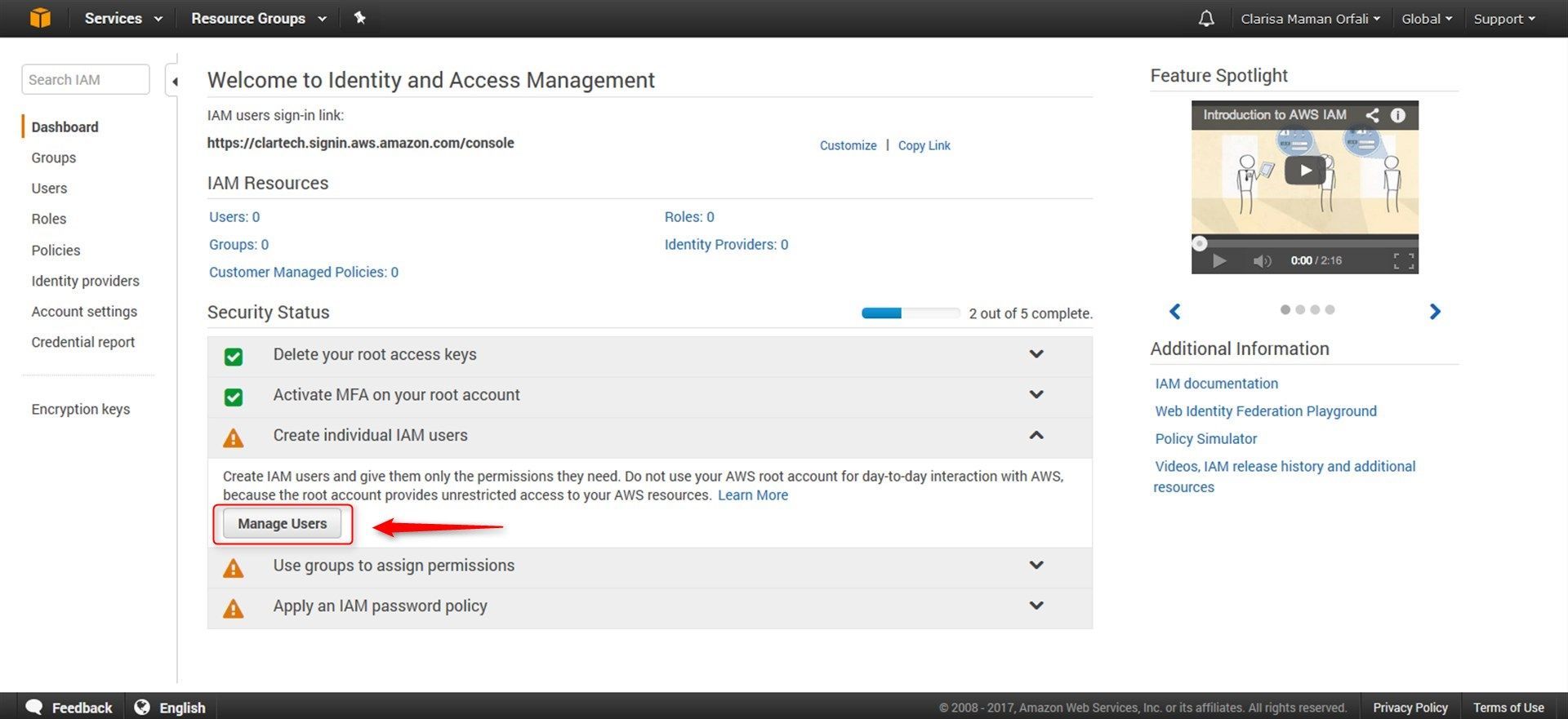The image size is (1568, 719).
Task: Open Videos, IAM release history resources link
Action: pos(1285,477)
